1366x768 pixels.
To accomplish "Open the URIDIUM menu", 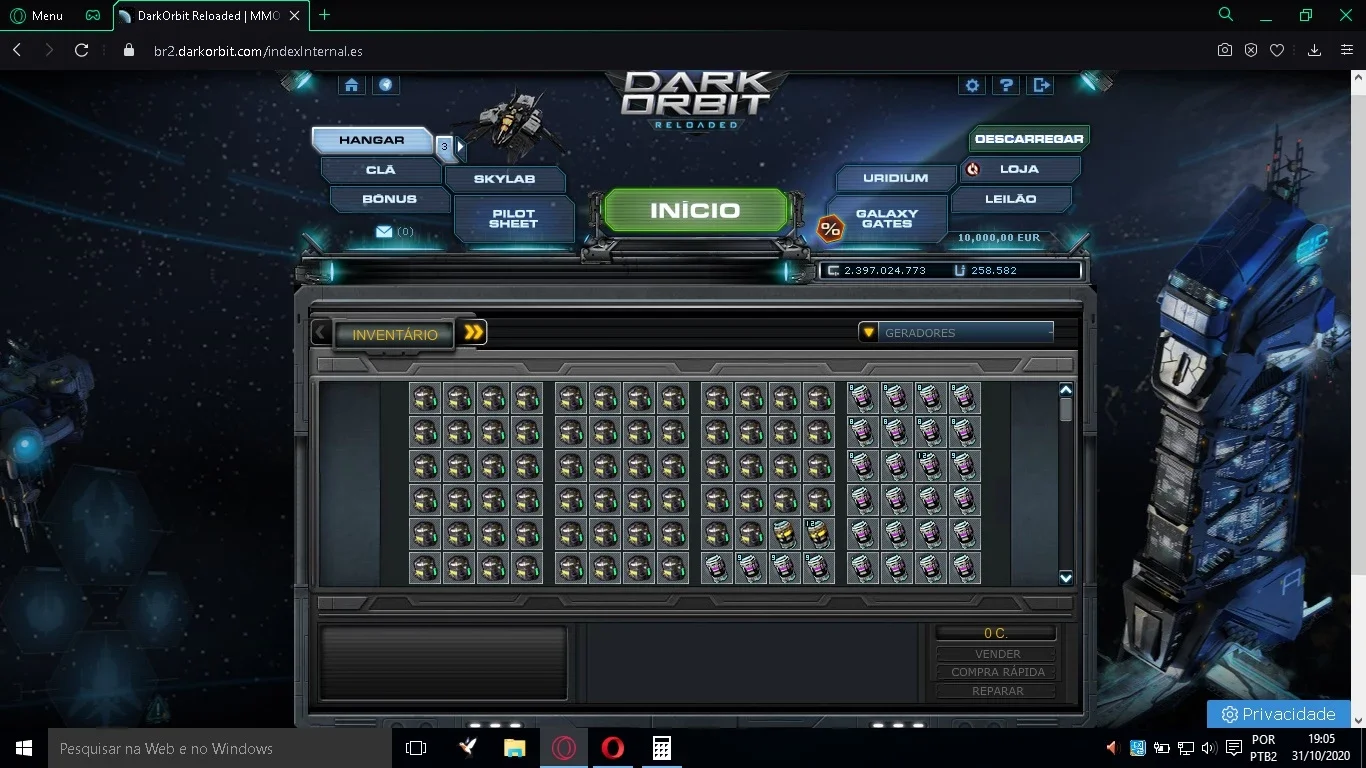I will (895, 178).
